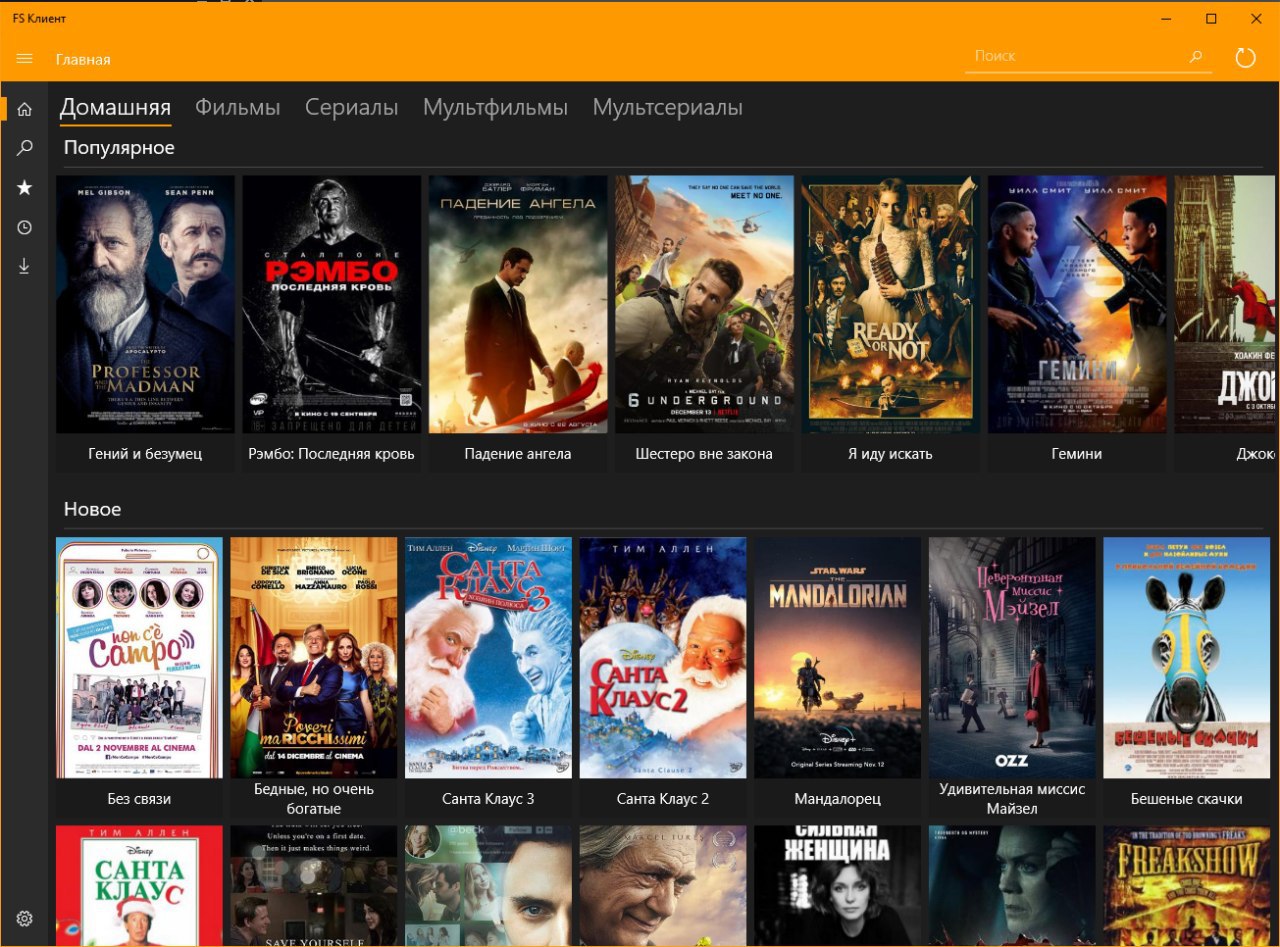1280x947 pixels.
Task: Open the Без связи poster
Action: [x=139, y=658]
